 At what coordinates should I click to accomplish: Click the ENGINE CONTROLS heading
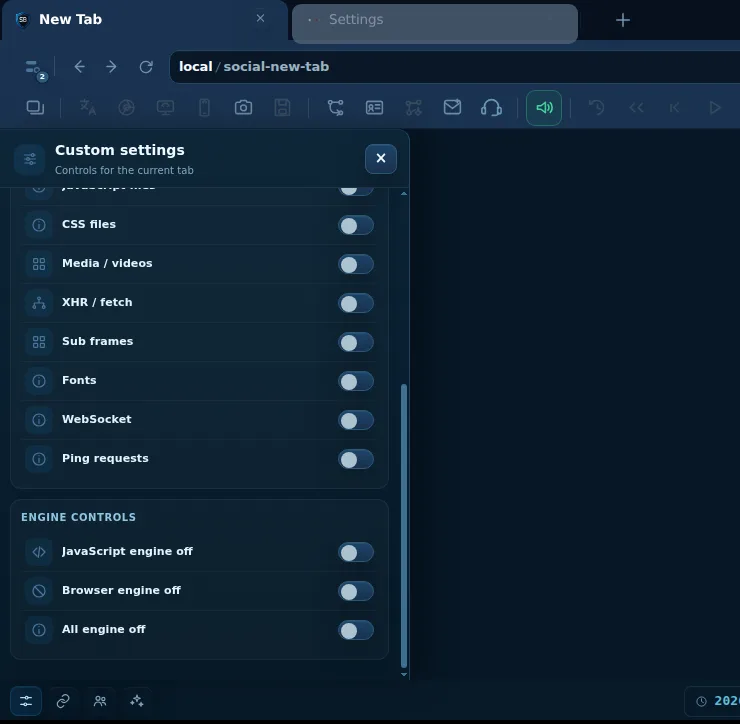pyautogui.click(x=78, y=517)
